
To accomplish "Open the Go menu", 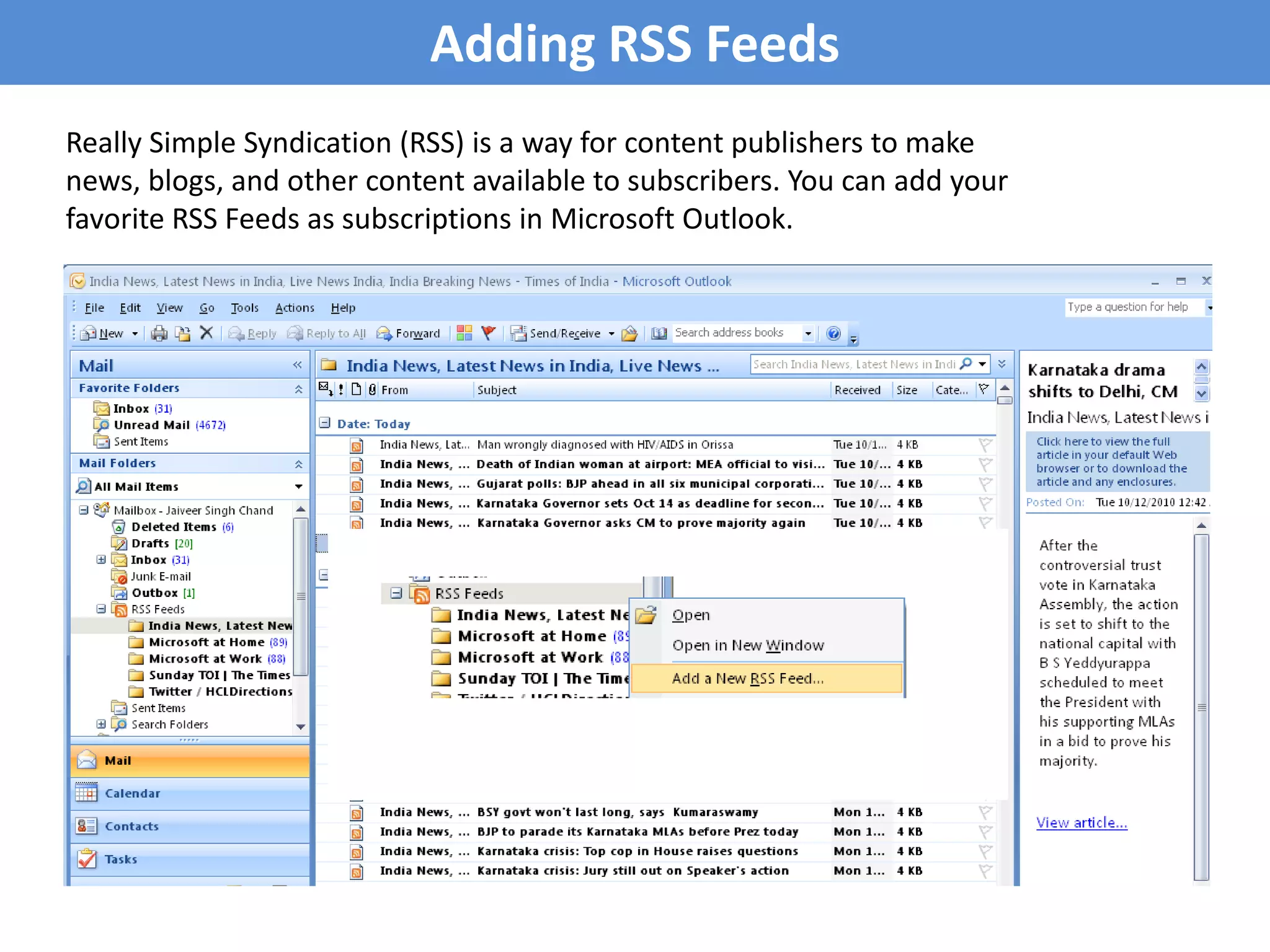I will (x=206, y=308).
